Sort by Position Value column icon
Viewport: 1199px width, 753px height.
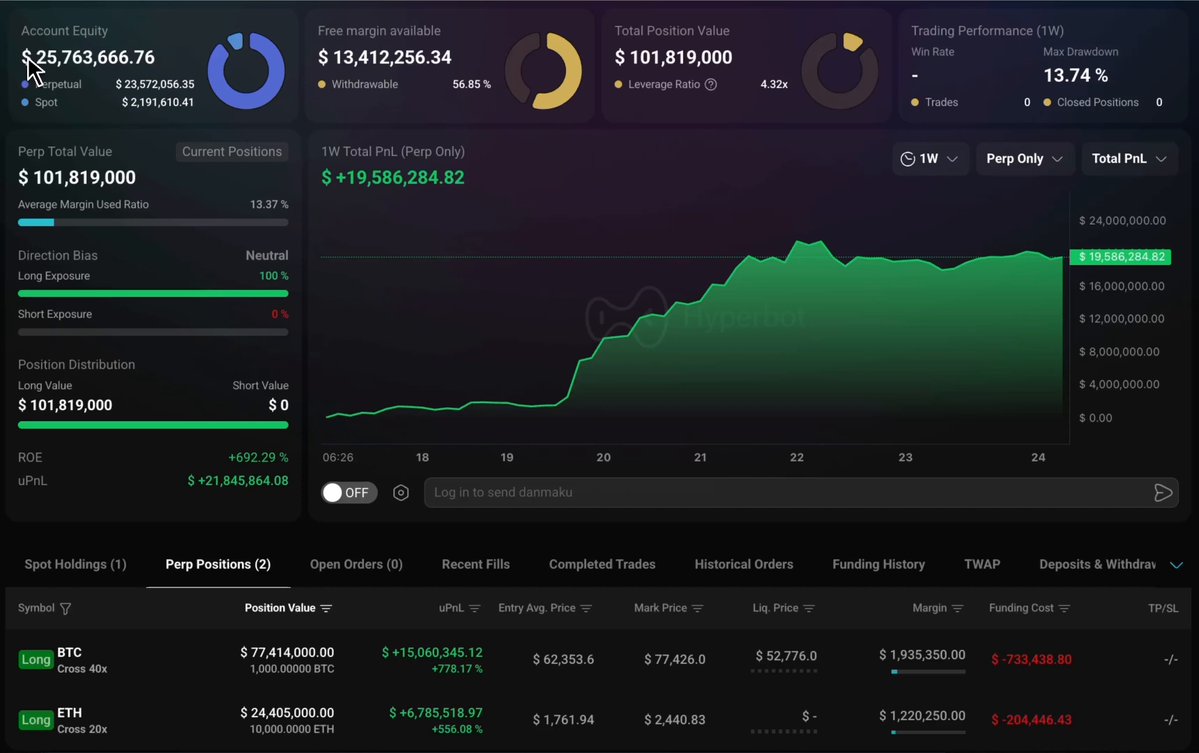point(327,609)
